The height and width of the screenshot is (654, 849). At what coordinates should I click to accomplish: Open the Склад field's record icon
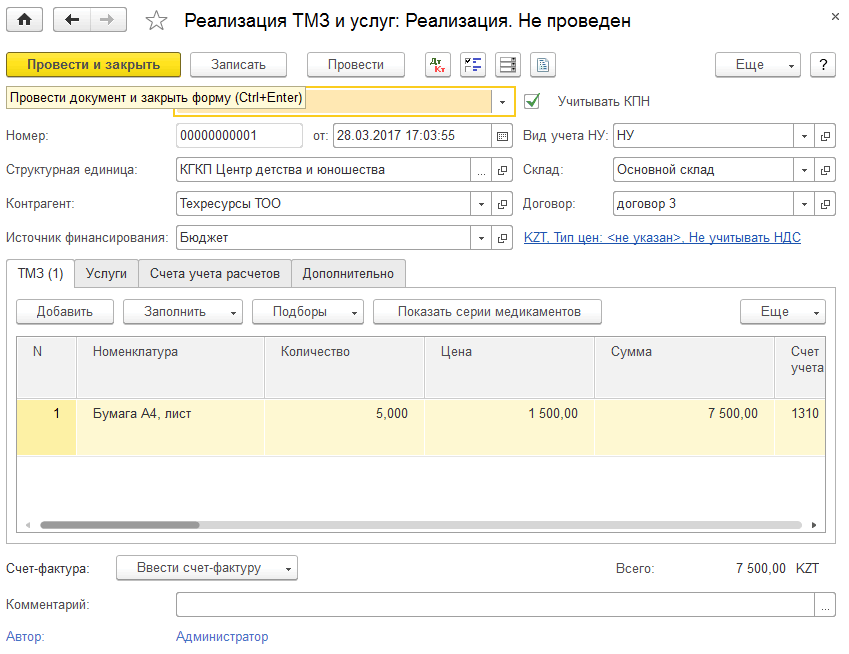826,170
